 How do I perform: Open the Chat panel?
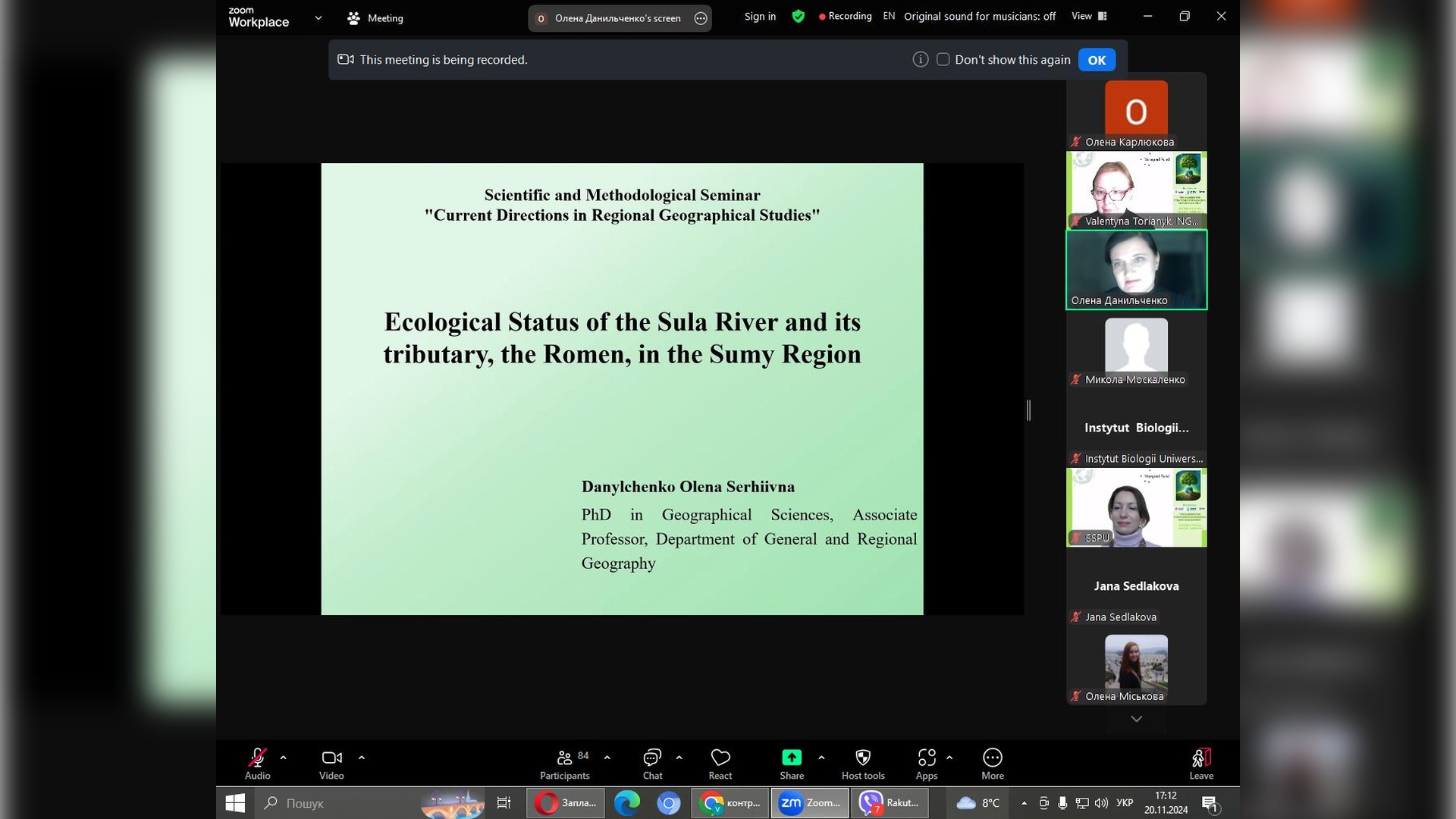[x=652, y=758]
